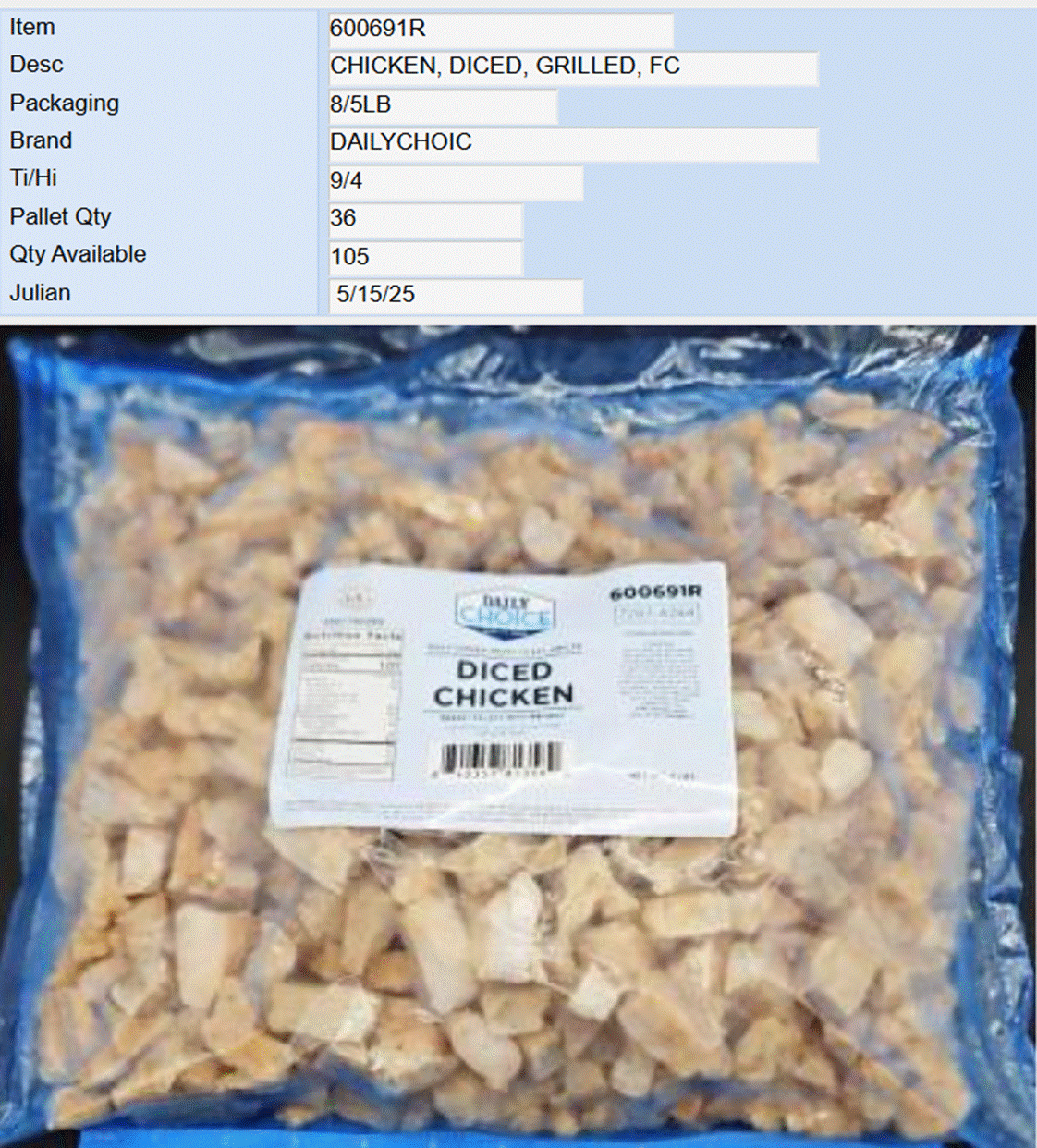
Task: Select the Desc field with CHICKEN, DICED, GRILLED
Action: click(572, 67)
